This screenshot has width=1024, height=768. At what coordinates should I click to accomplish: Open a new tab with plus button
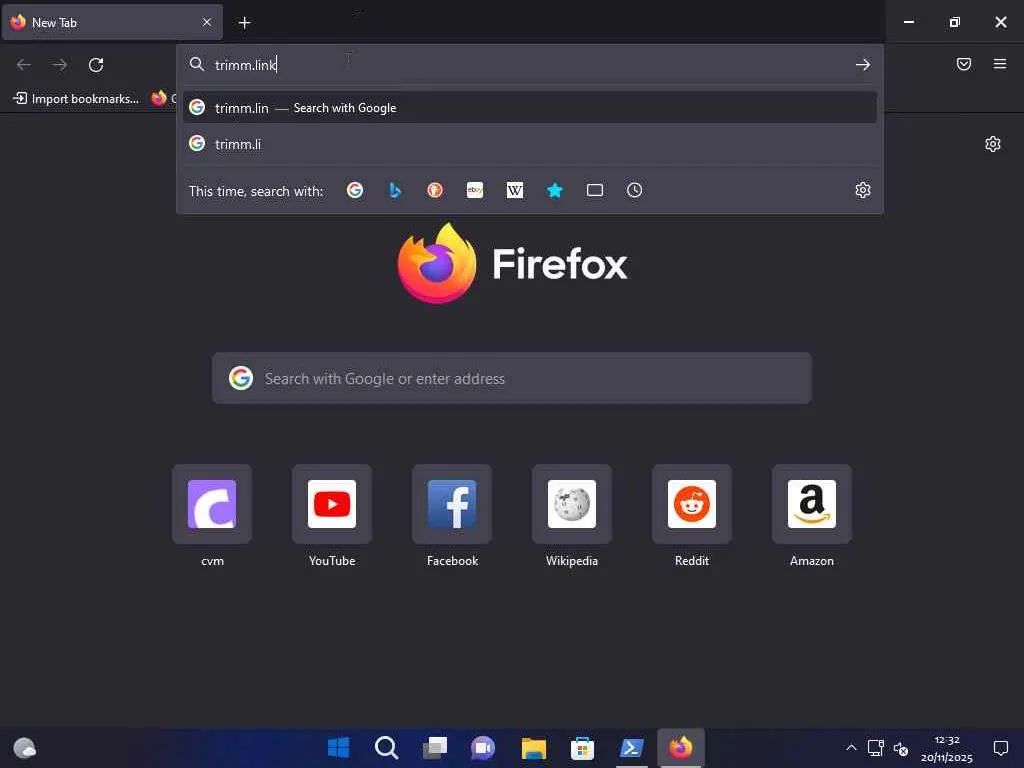click(244, 23)
